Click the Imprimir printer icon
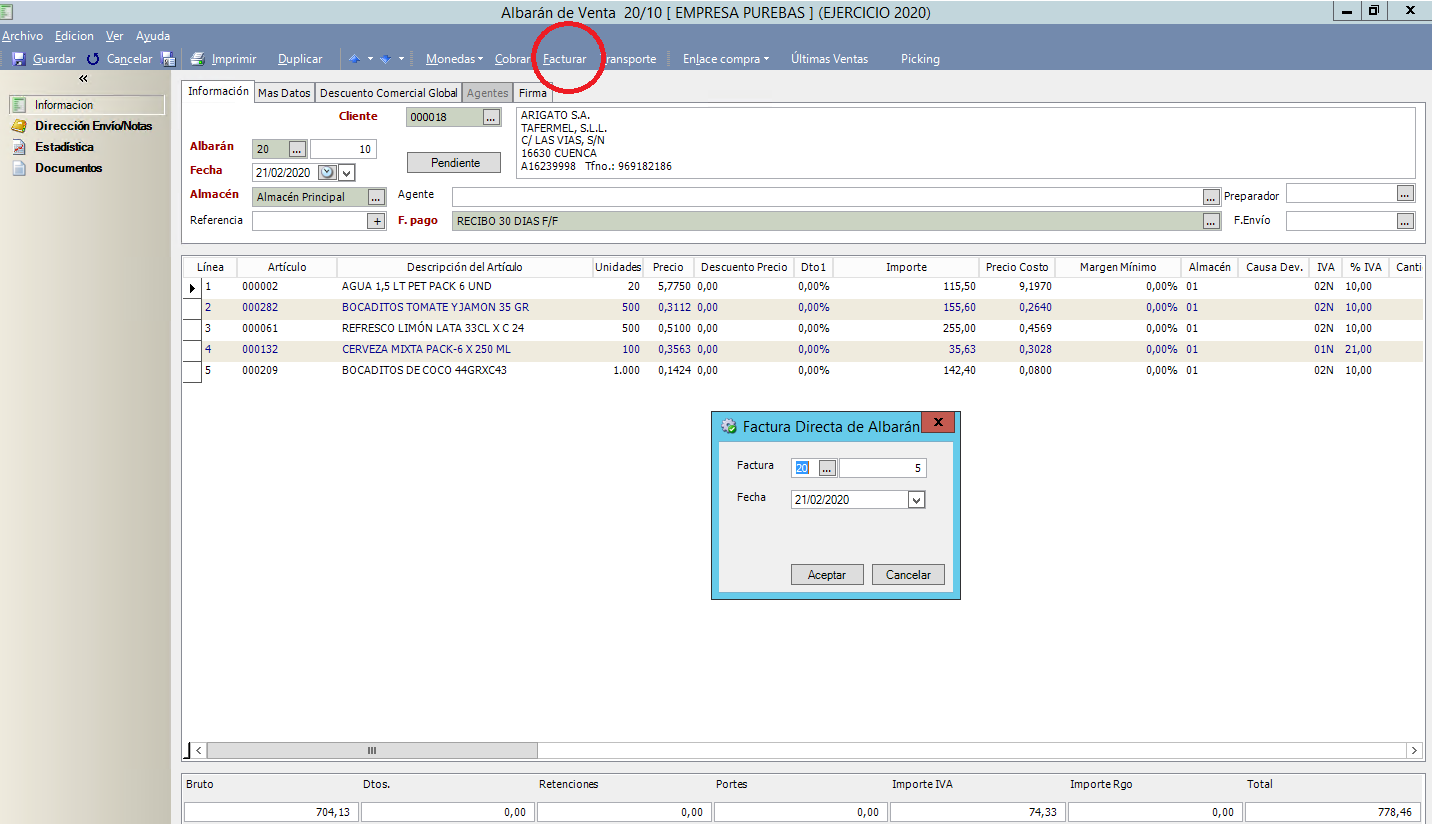This screenshot has width=1432, height=824. [198, 59]
